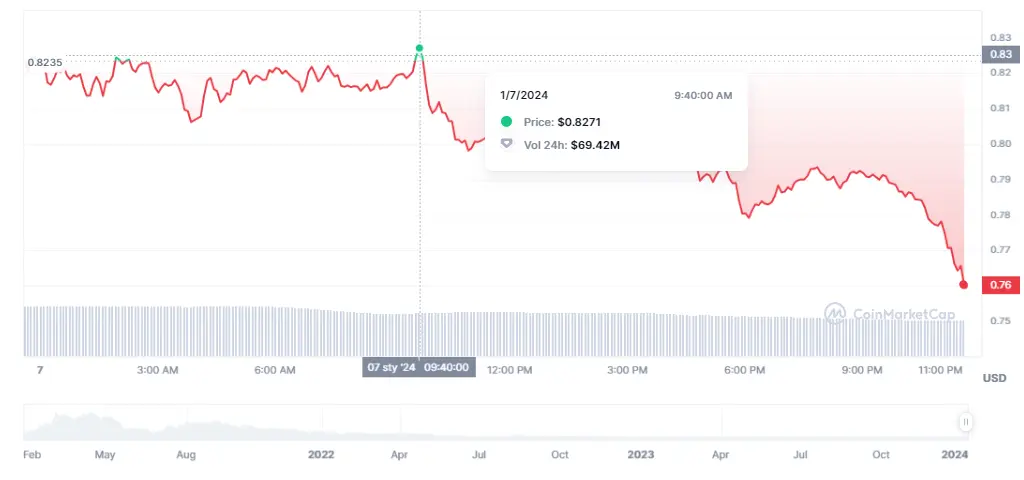Viewport: 1024px width, 480px height.
Task: Click the green peak price marker dot
Action: click(420, 48)
